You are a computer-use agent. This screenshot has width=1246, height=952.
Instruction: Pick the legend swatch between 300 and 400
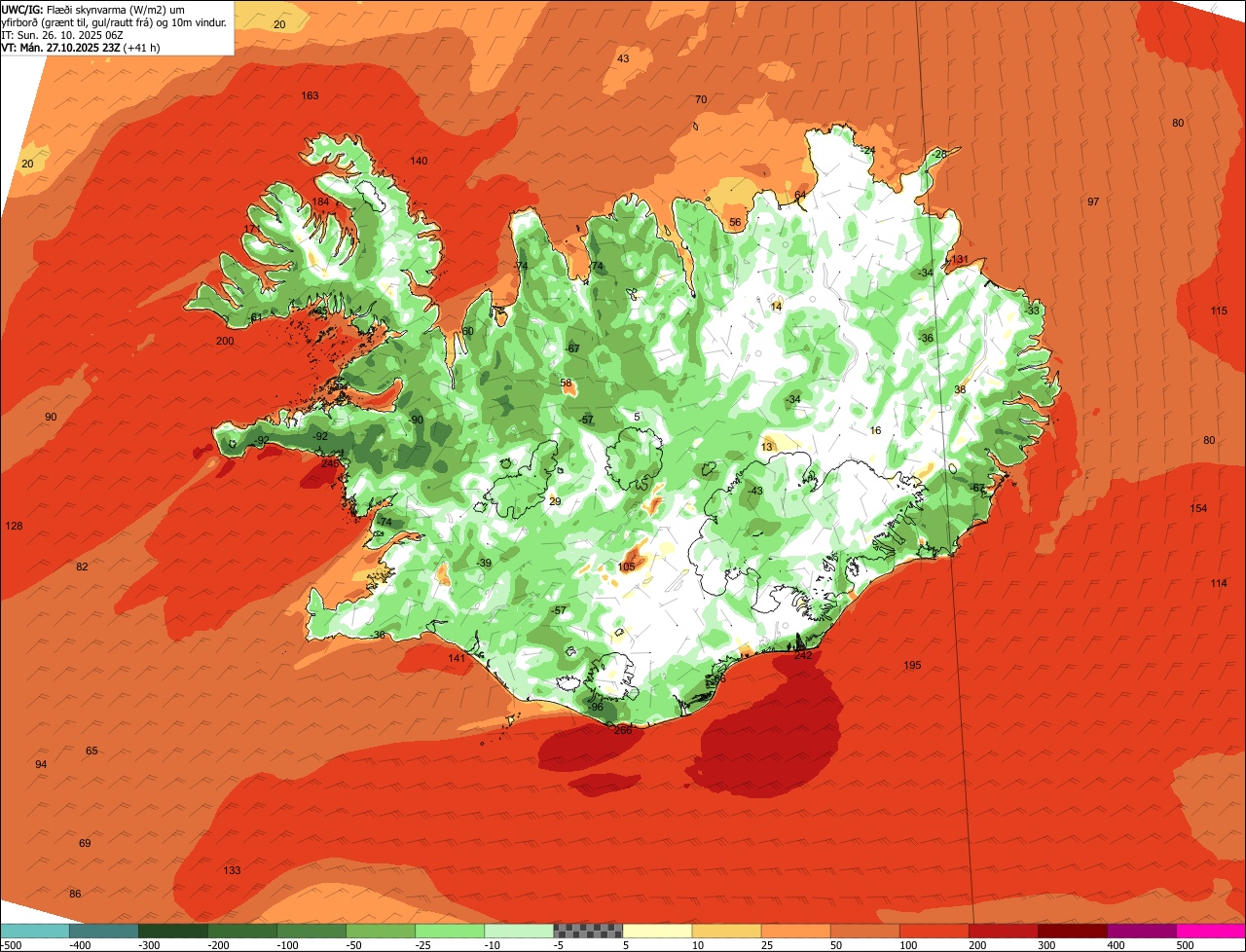coord(1072,931)
